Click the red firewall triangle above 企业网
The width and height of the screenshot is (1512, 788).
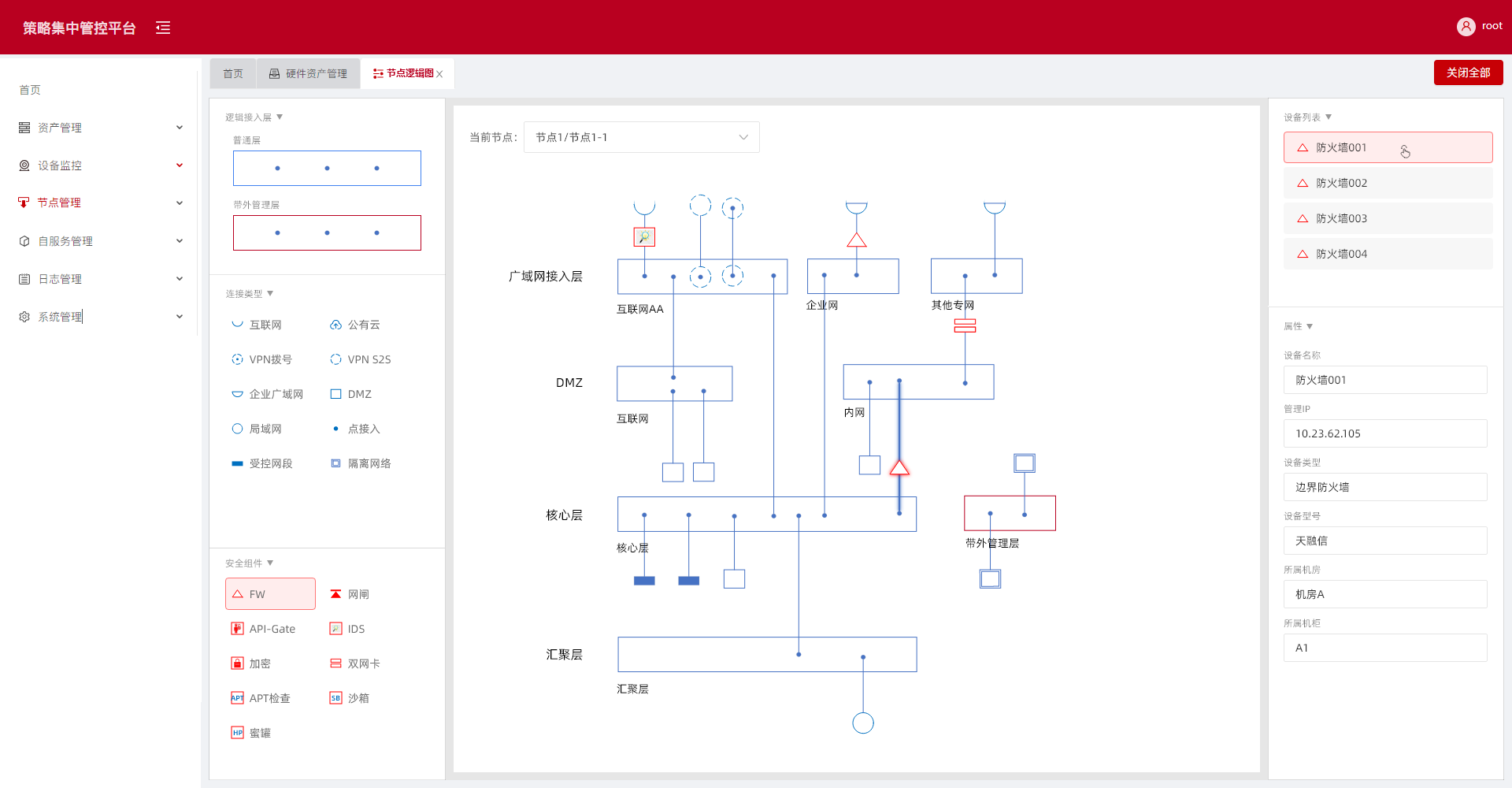click(x=857, y=240)
